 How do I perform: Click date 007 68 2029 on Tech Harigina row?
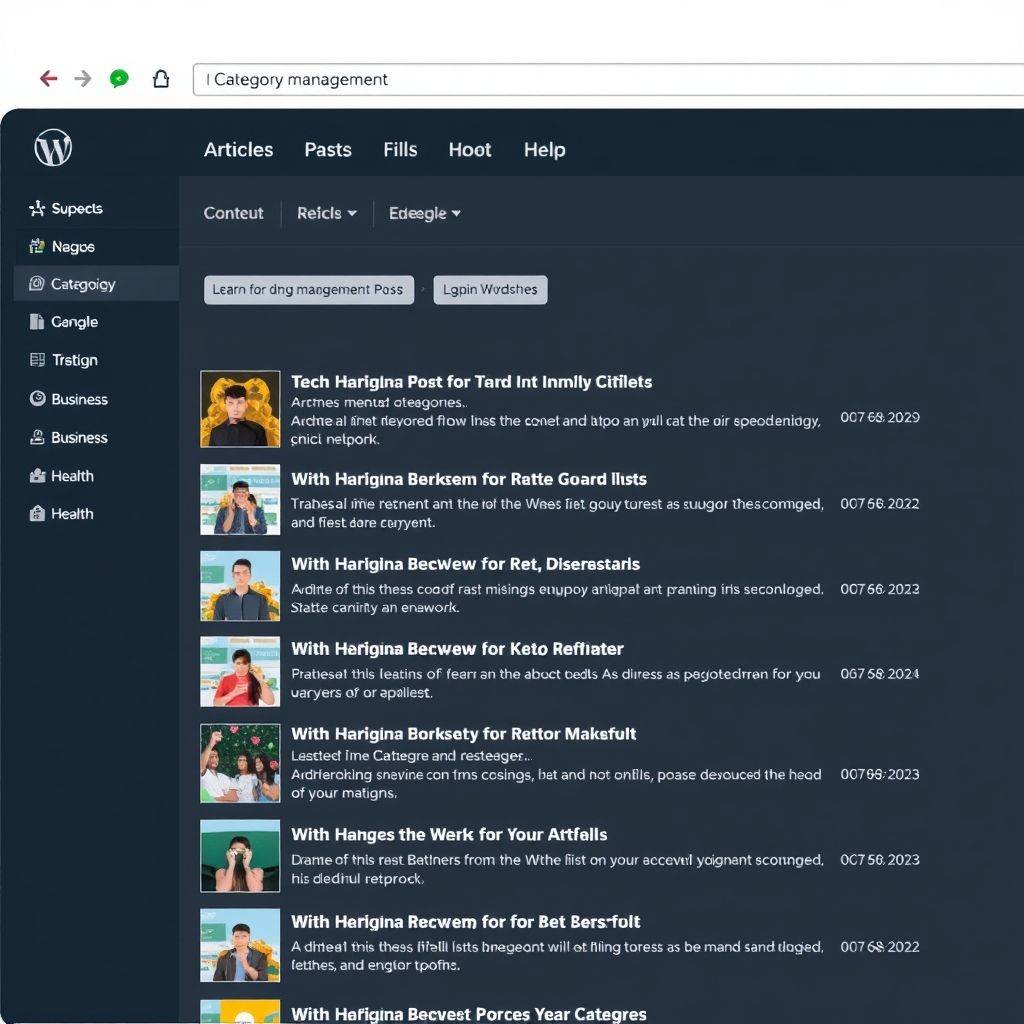[x=880, y=417]
